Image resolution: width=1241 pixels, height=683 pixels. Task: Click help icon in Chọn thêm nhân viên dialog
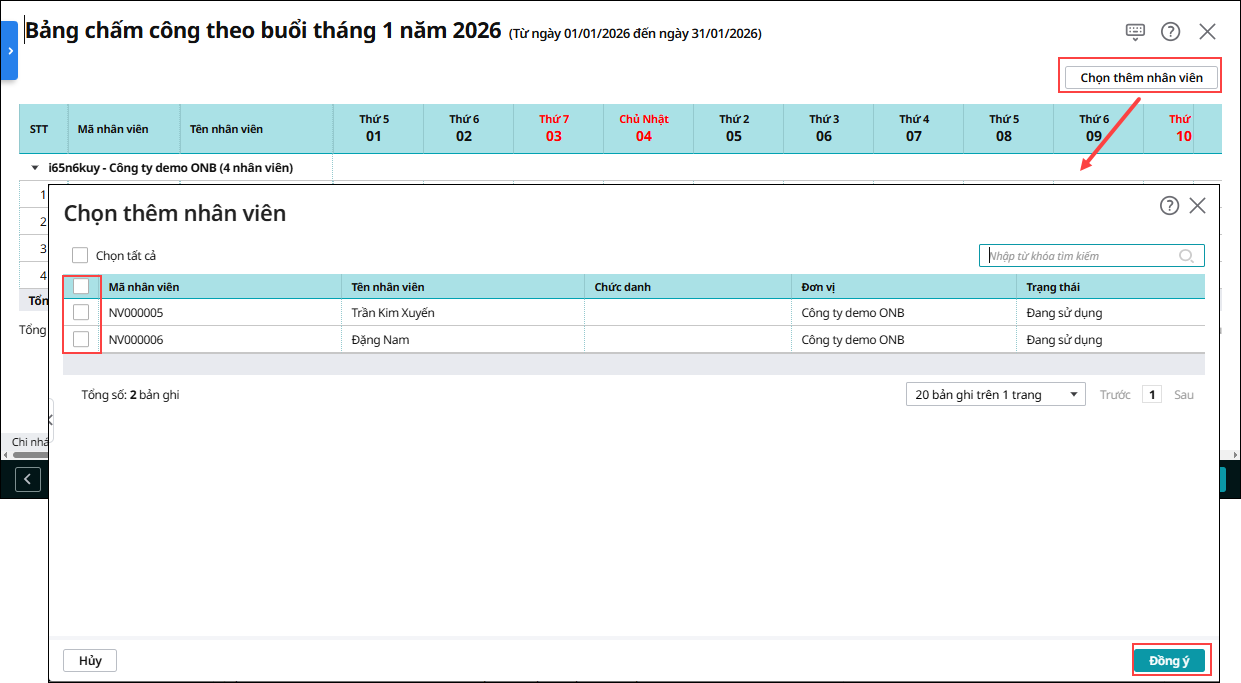(x=1169, y=205)
